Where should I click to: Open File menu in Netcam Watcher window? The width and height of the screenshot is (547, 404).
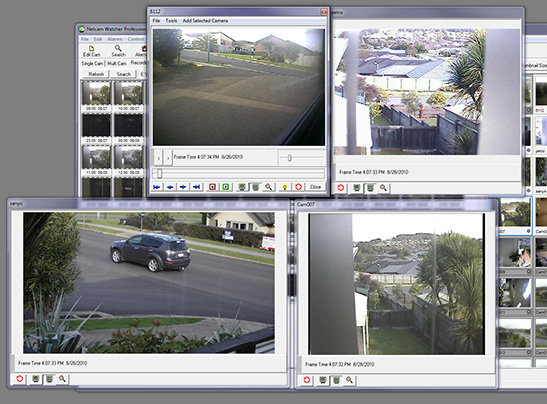[x=84, y=39]
